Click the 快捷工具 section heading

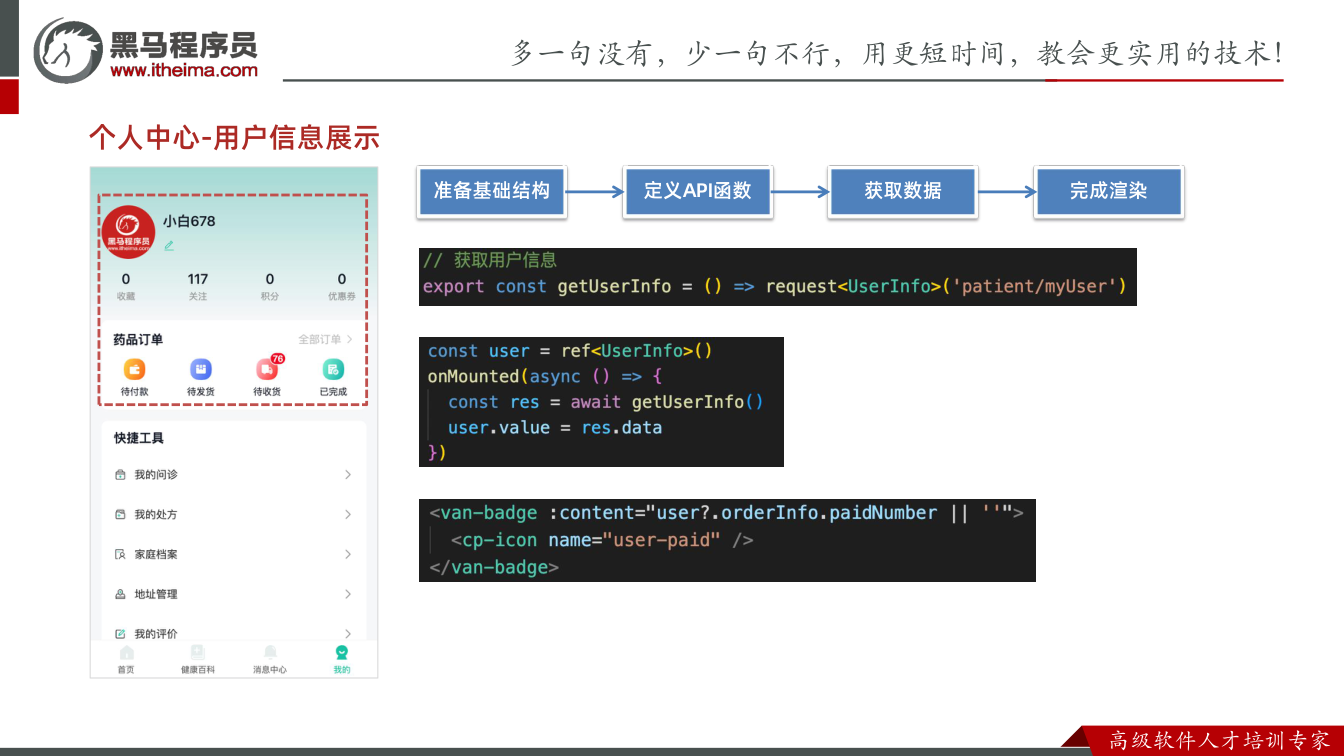coord(138,438)
